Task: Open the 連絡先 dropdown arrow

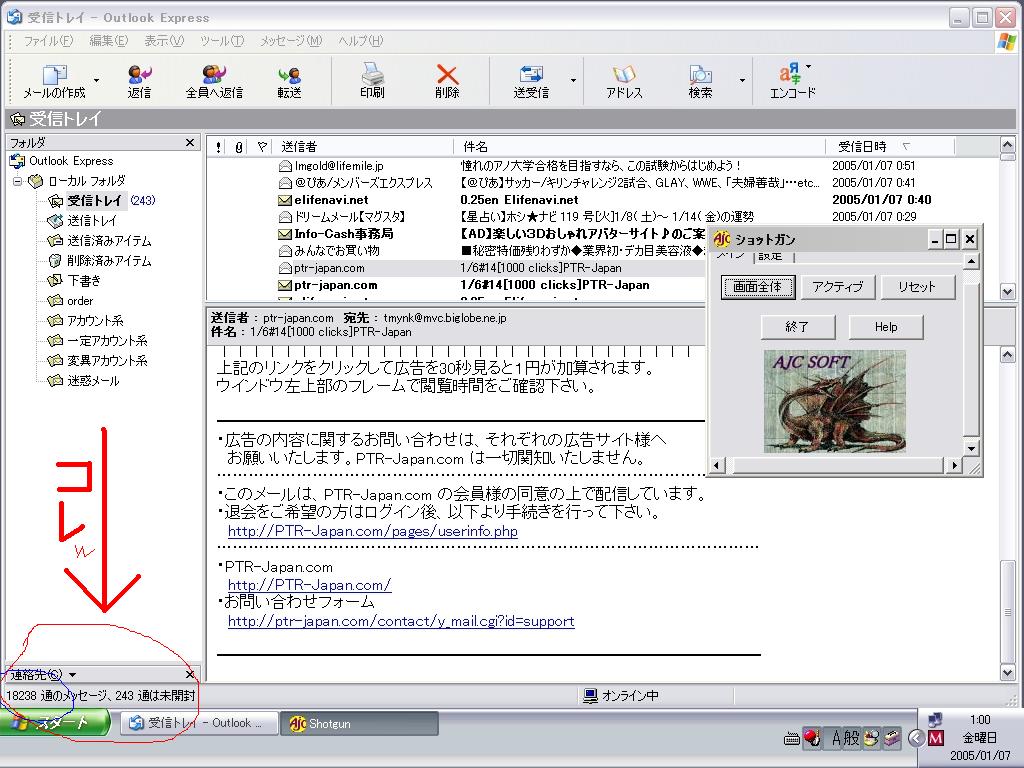Action: click(72, 675)
